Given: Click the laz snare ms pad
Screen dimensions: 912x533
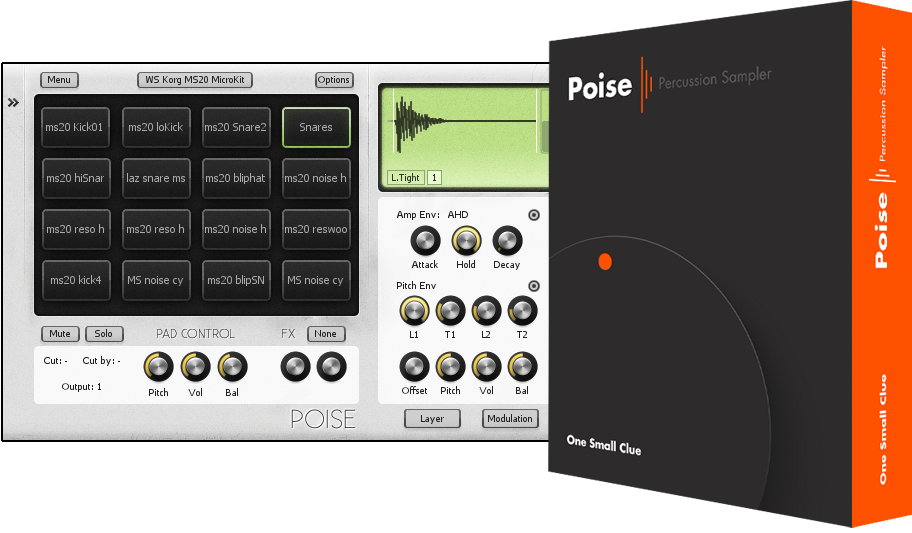Looking at the screenshot, I should point(156,178).
